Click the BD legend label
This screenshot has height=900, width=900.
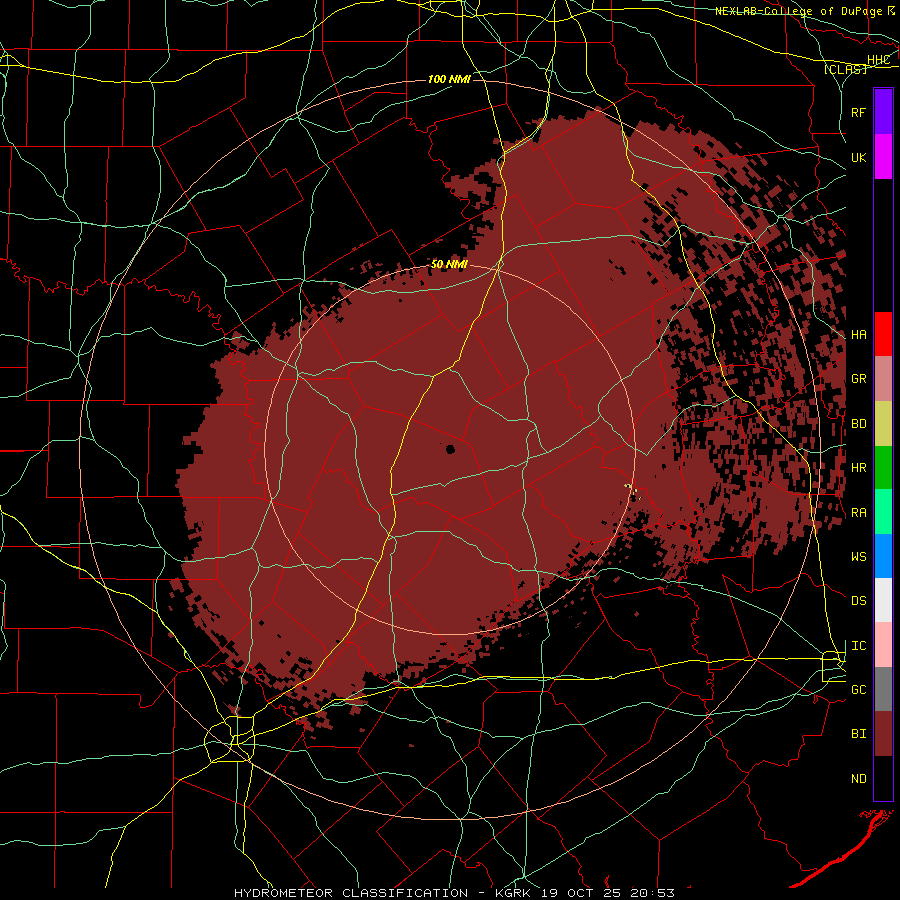(x=858, y=424)
